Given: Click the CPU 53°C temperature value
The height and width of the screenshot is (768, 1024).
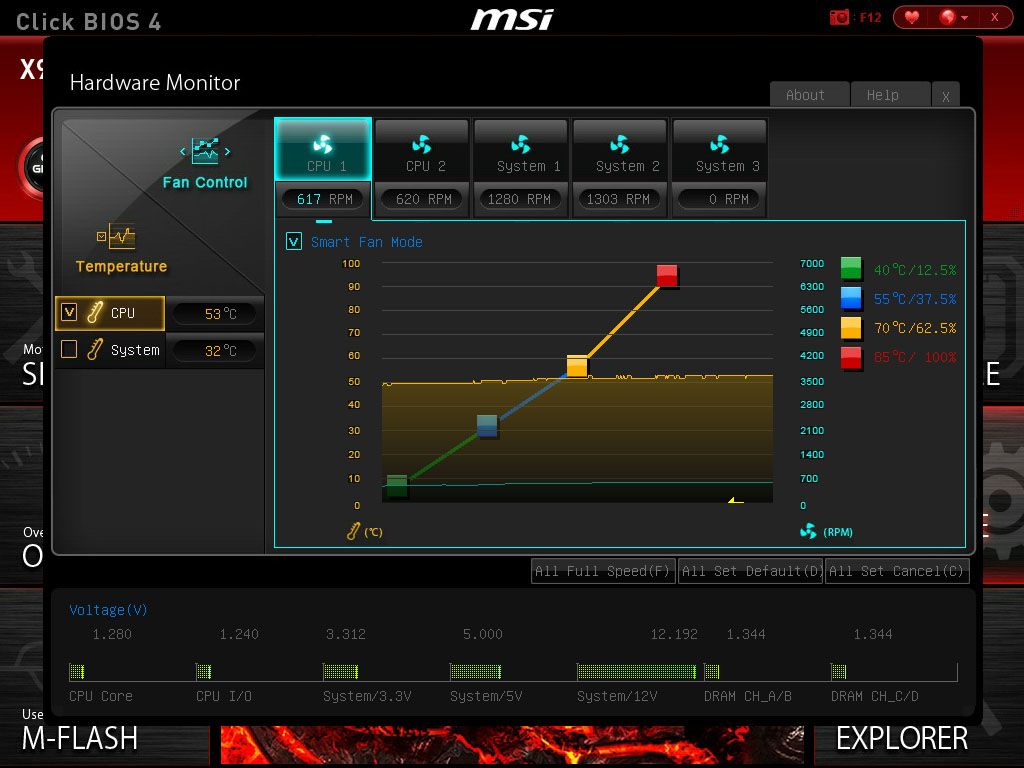Looking at the screenshot, I should pyautogui.click(x=216, y=313).
